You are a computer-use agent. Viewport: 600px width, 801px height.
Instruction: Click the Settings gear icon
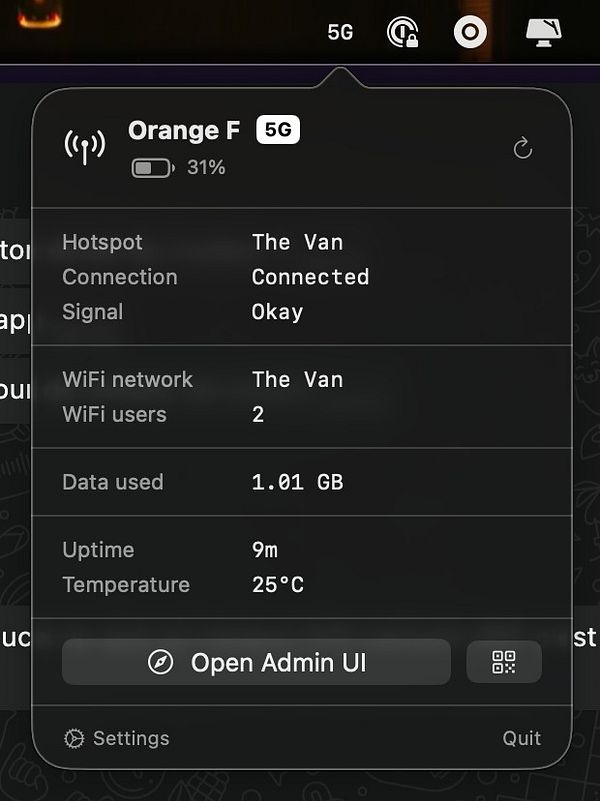pyautogui.click(x=74, y=739)
